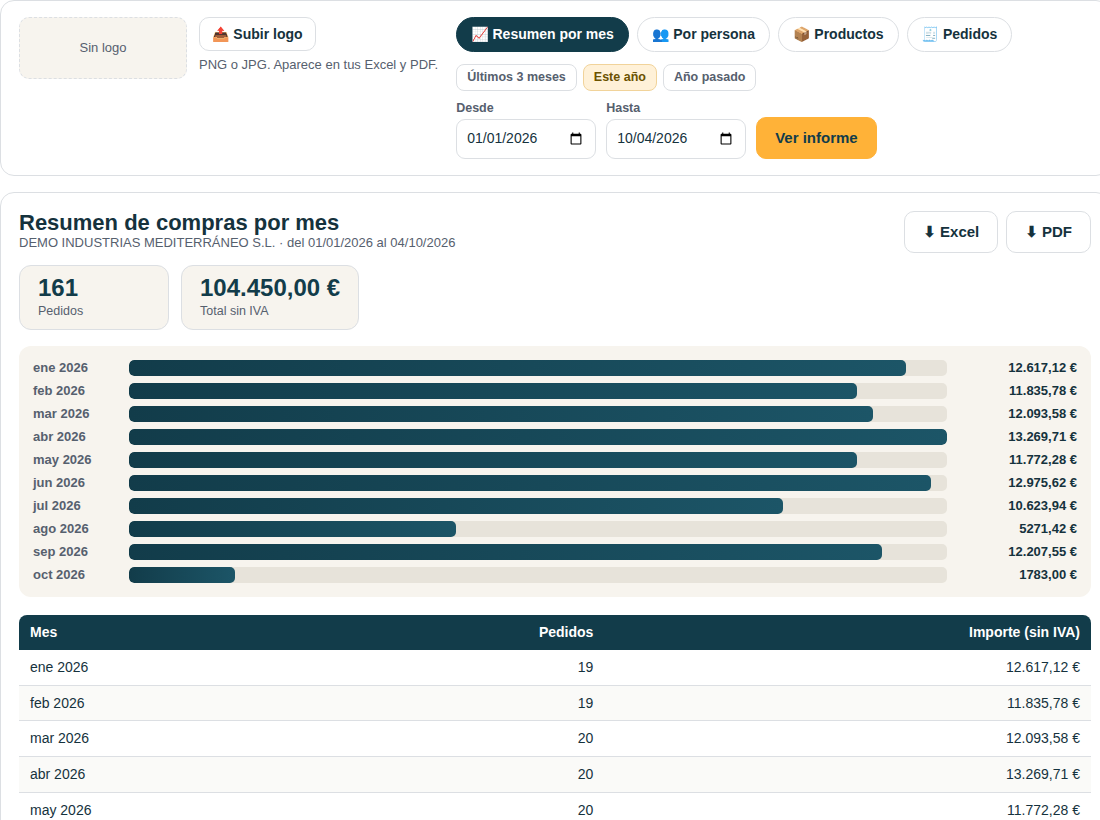Click the Pedidos column header in table
The width and height of the screenshot is (1100, 820).
(x=565, y=633)
